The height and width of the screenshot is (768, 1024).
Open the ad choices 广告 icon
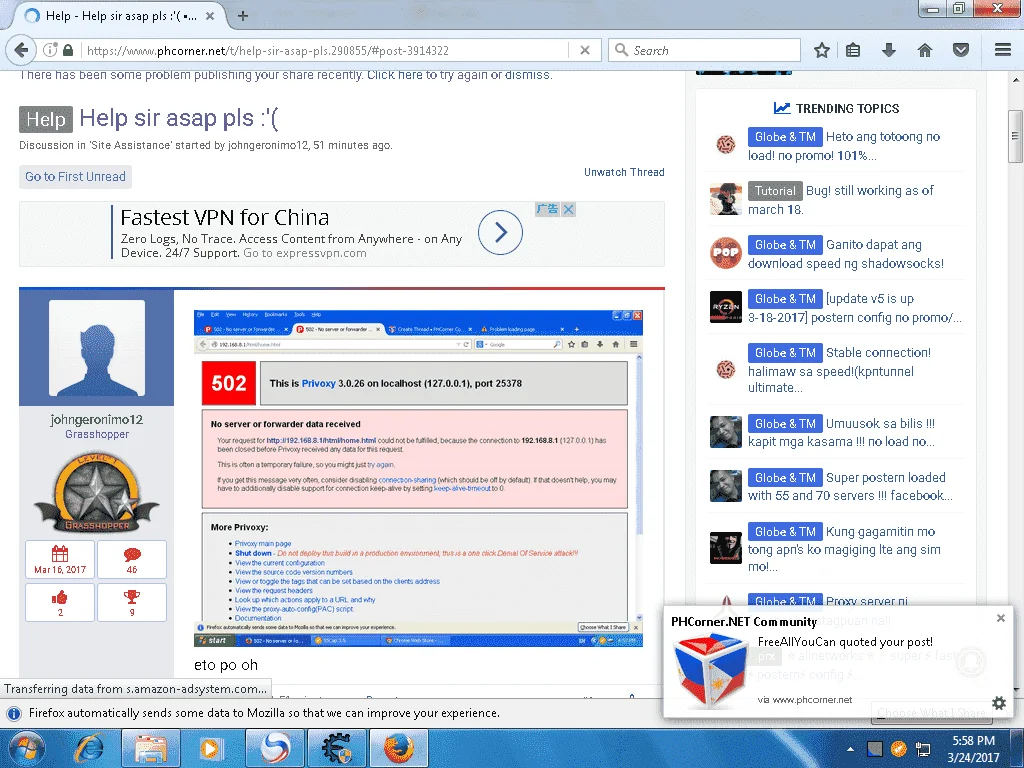[548, 209]
